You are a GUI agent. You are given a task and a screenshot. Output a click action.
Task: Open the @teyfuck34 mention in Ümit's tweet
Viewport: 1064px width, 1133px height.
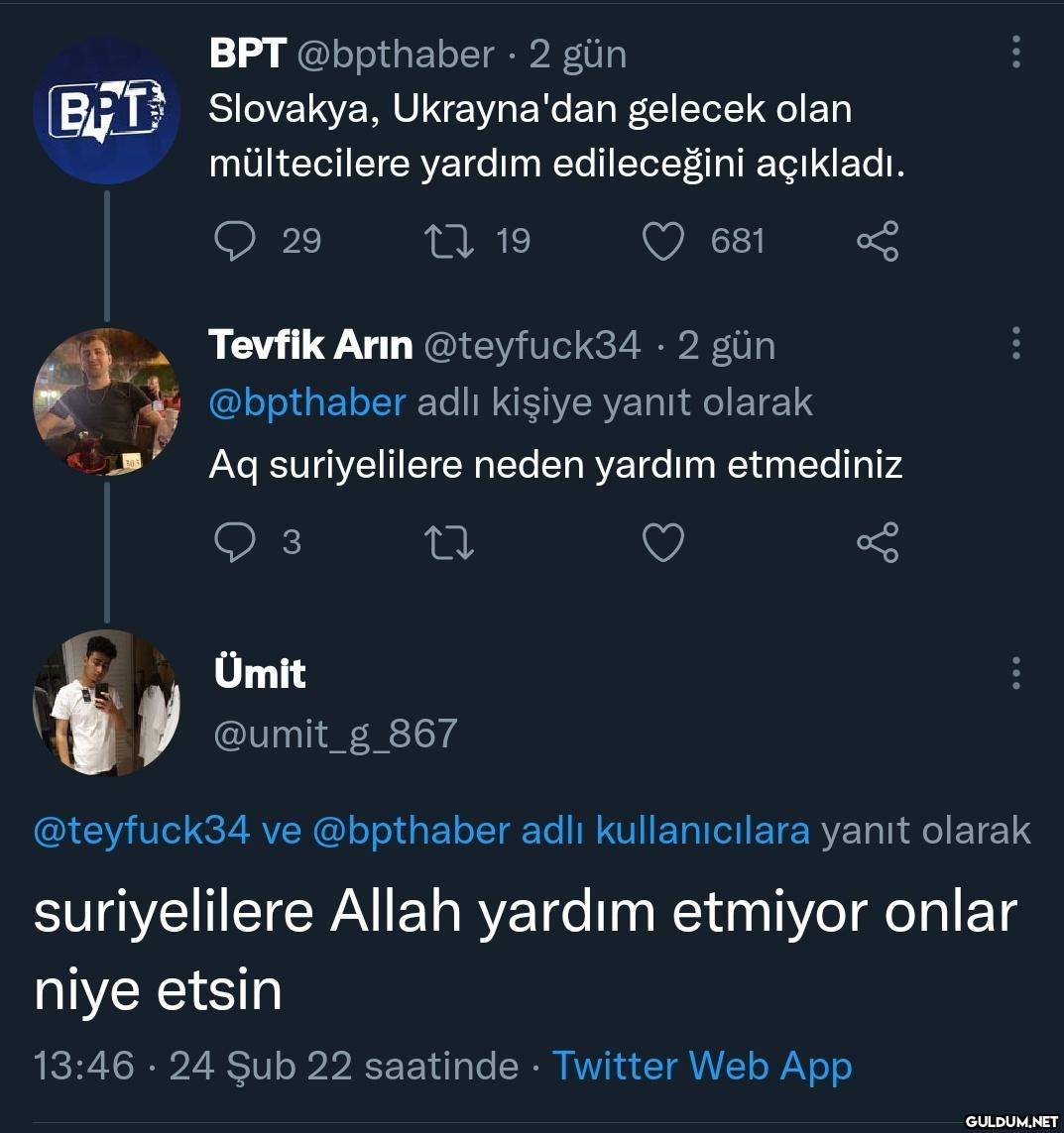pos(141,830)
